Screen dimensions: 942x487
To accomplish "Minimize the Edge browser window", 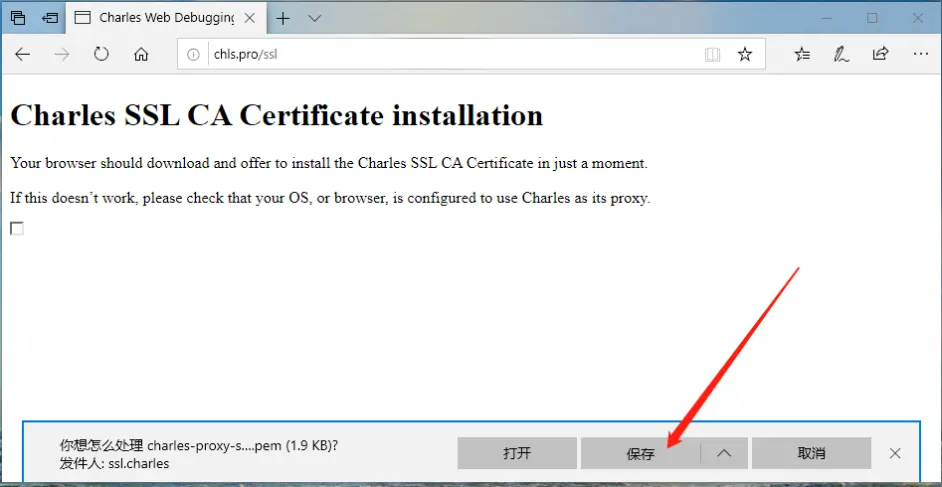I will [827, 18].
